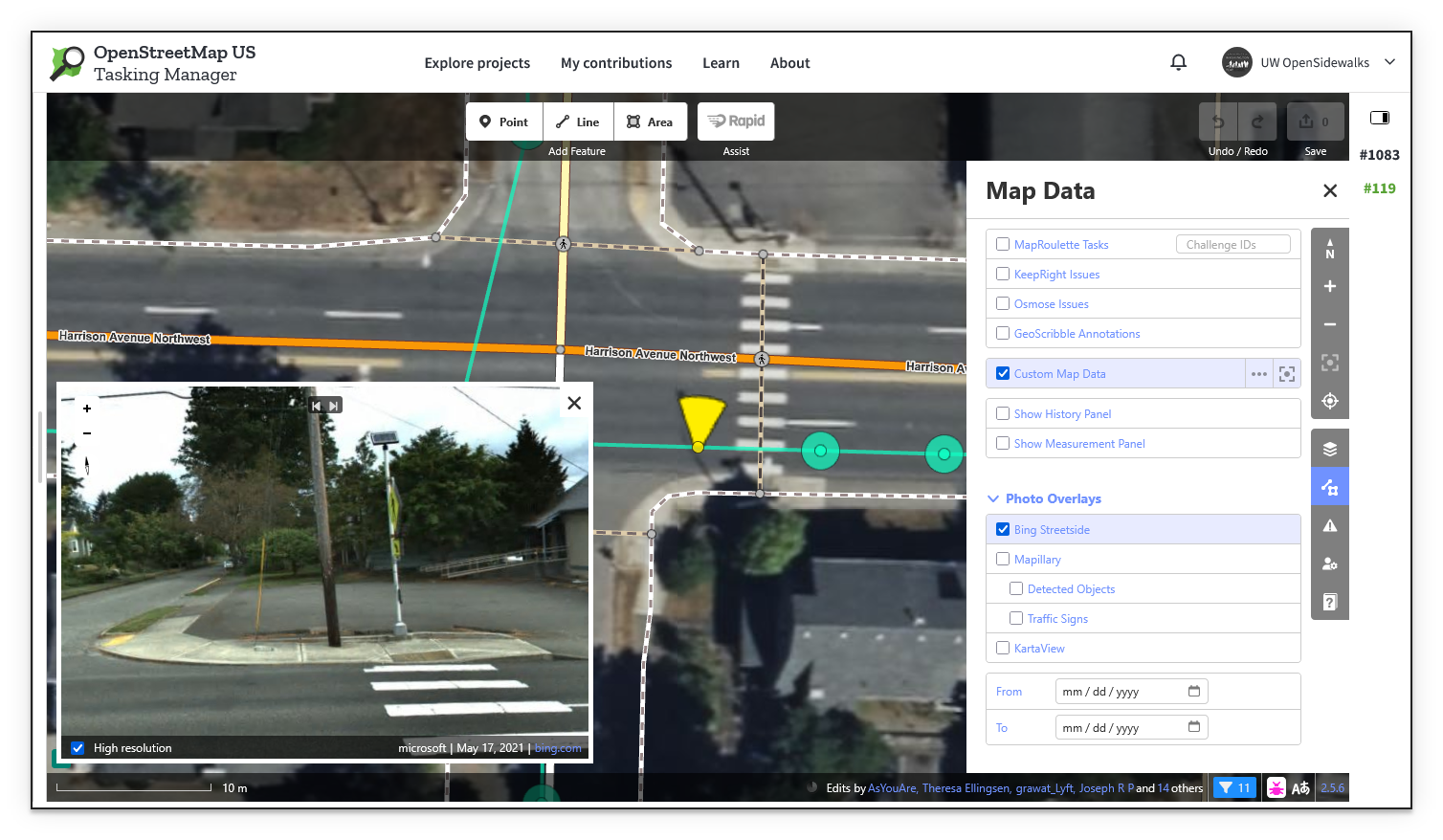This screenshot has width=1443, height=840.
Task: Uncheck High resolution in the streetside viewer
Action: click(78, 747)
